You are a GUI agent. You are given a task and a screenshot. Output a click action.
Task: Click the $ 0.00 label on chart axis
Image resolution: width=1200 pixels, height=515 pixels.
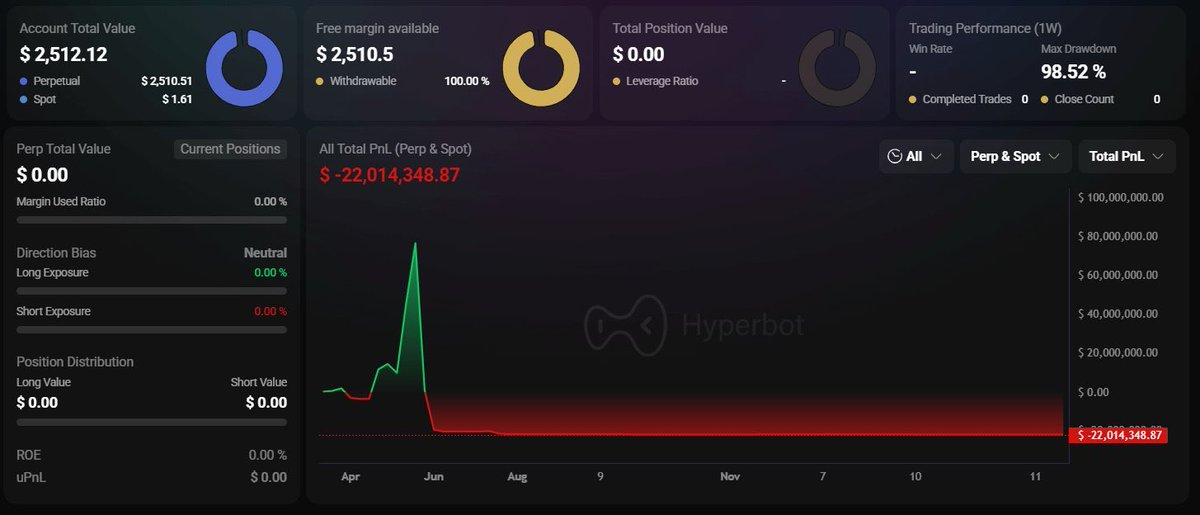click(1095, 392)
